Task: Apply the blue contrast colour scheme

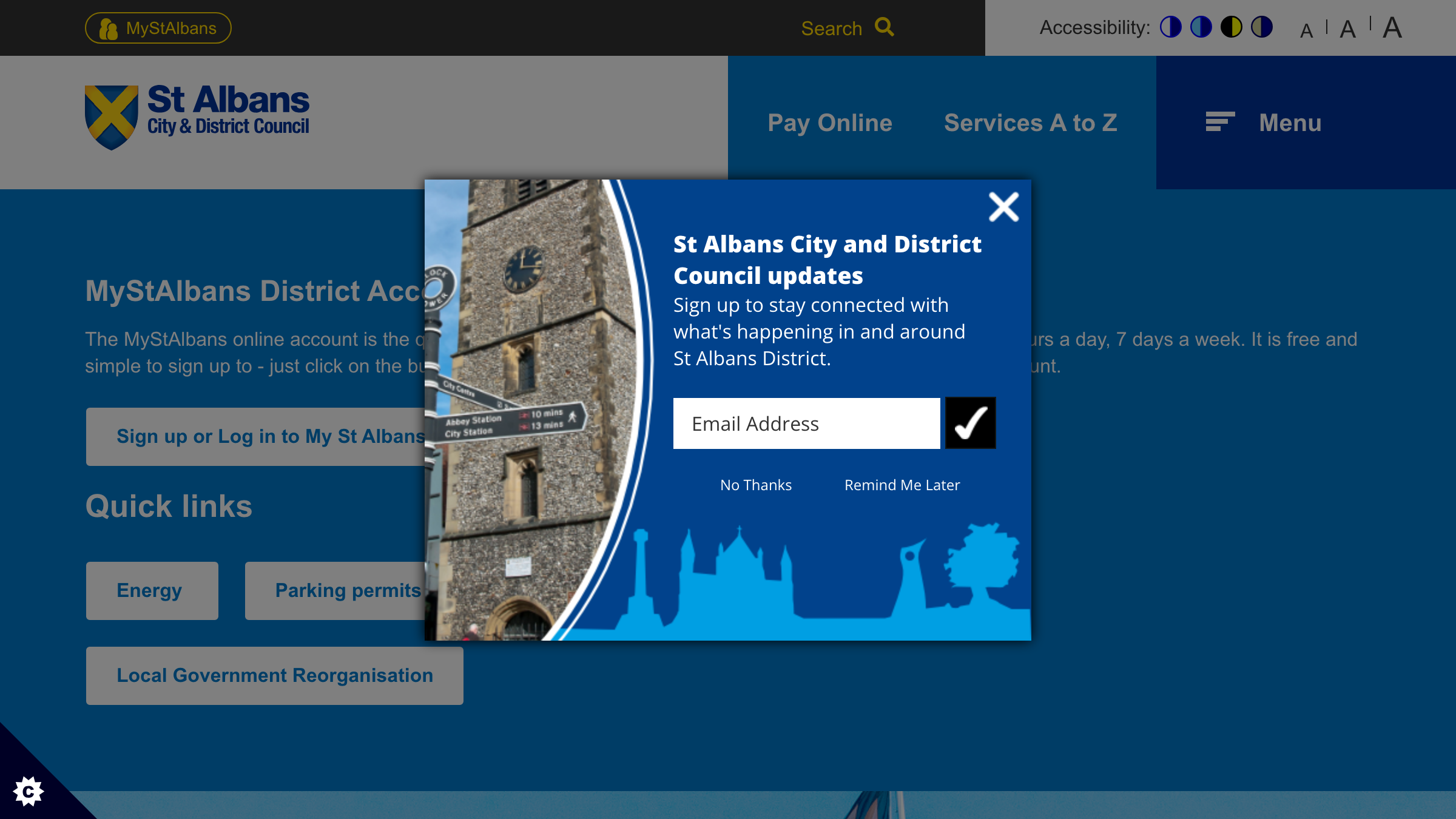Action: coord(1201,27)
